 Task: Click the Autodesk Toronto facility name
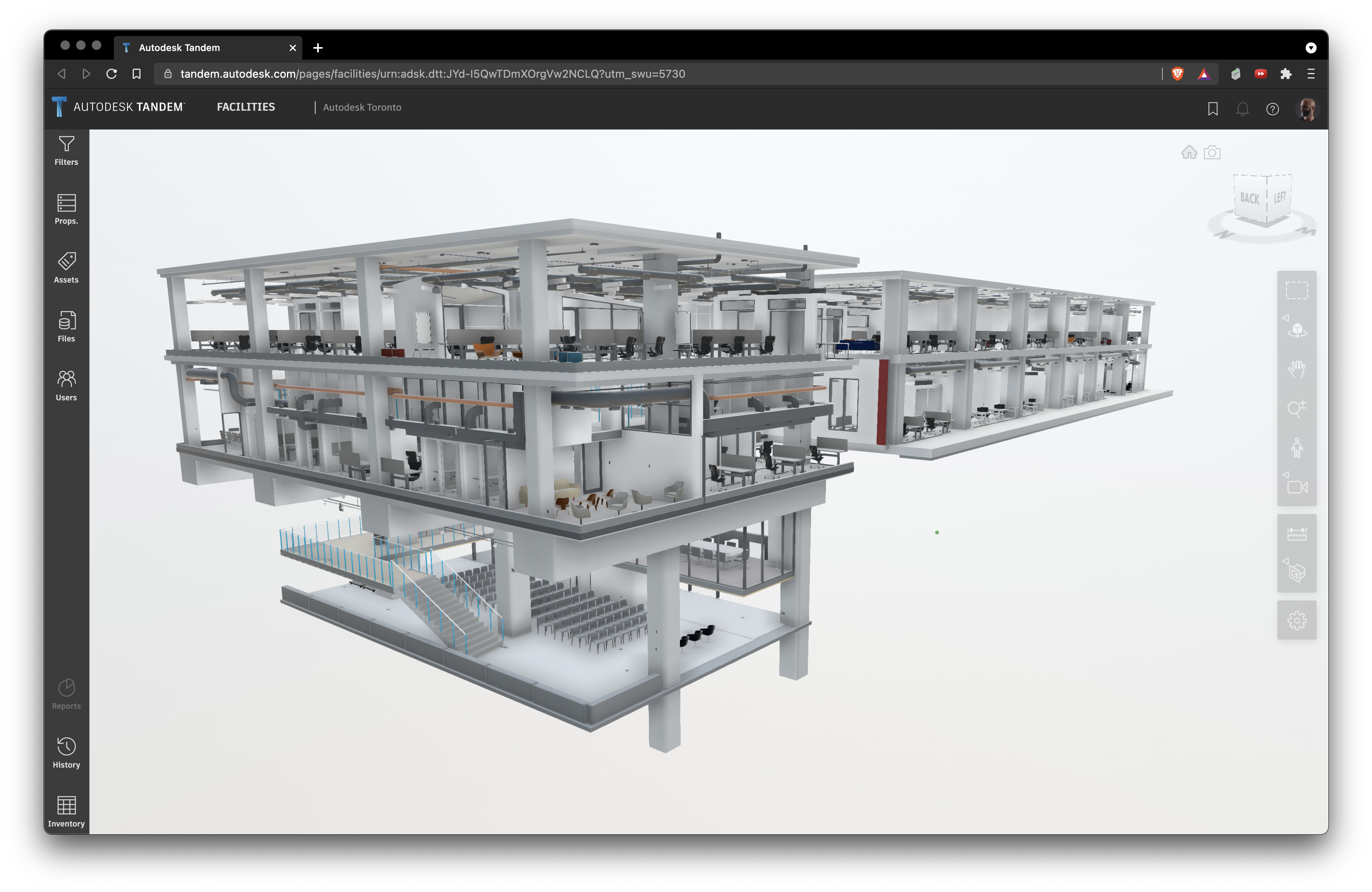[362, 107]
